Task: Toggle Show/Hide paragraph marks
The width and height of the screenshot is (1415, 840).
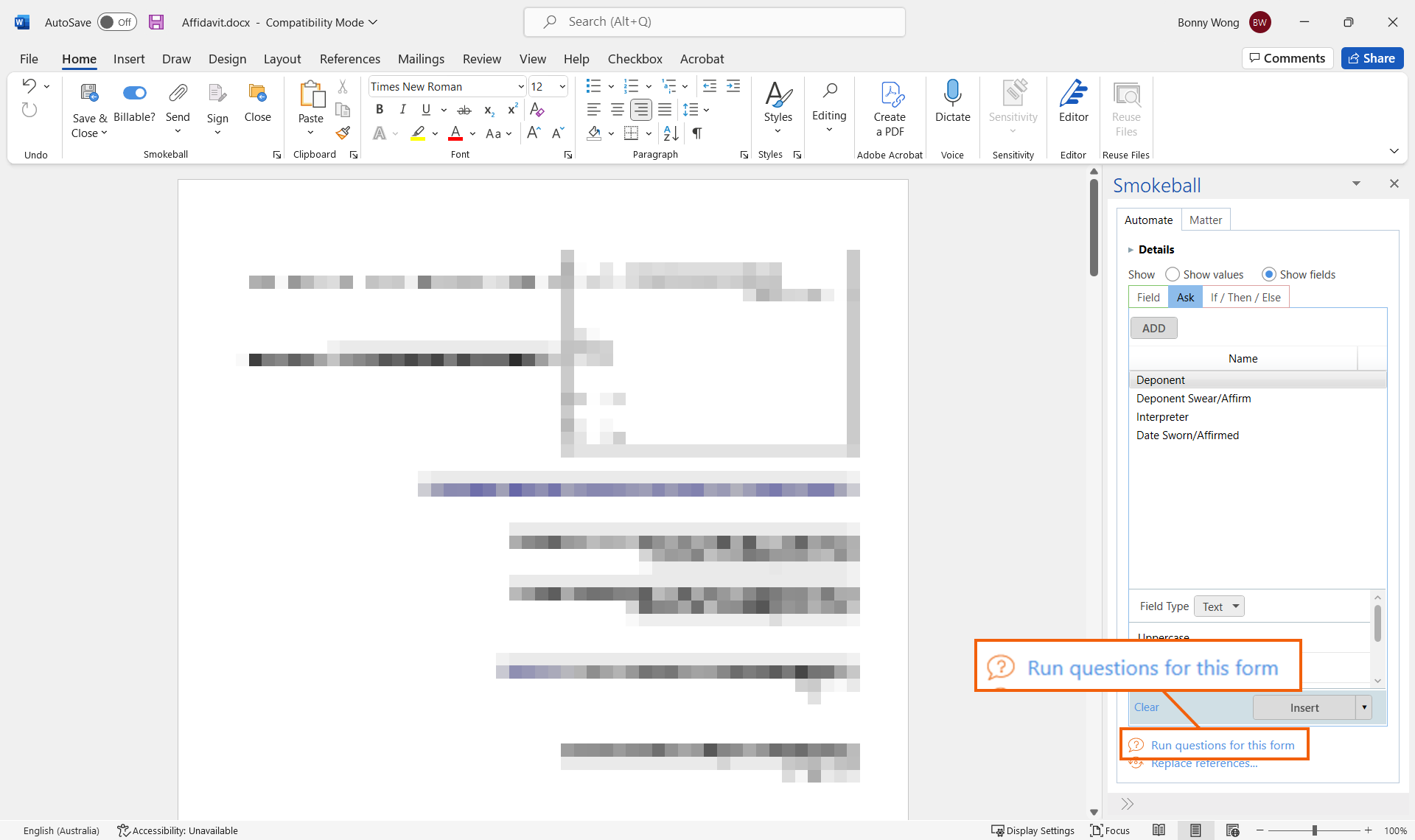Action: tap(696, 133)
